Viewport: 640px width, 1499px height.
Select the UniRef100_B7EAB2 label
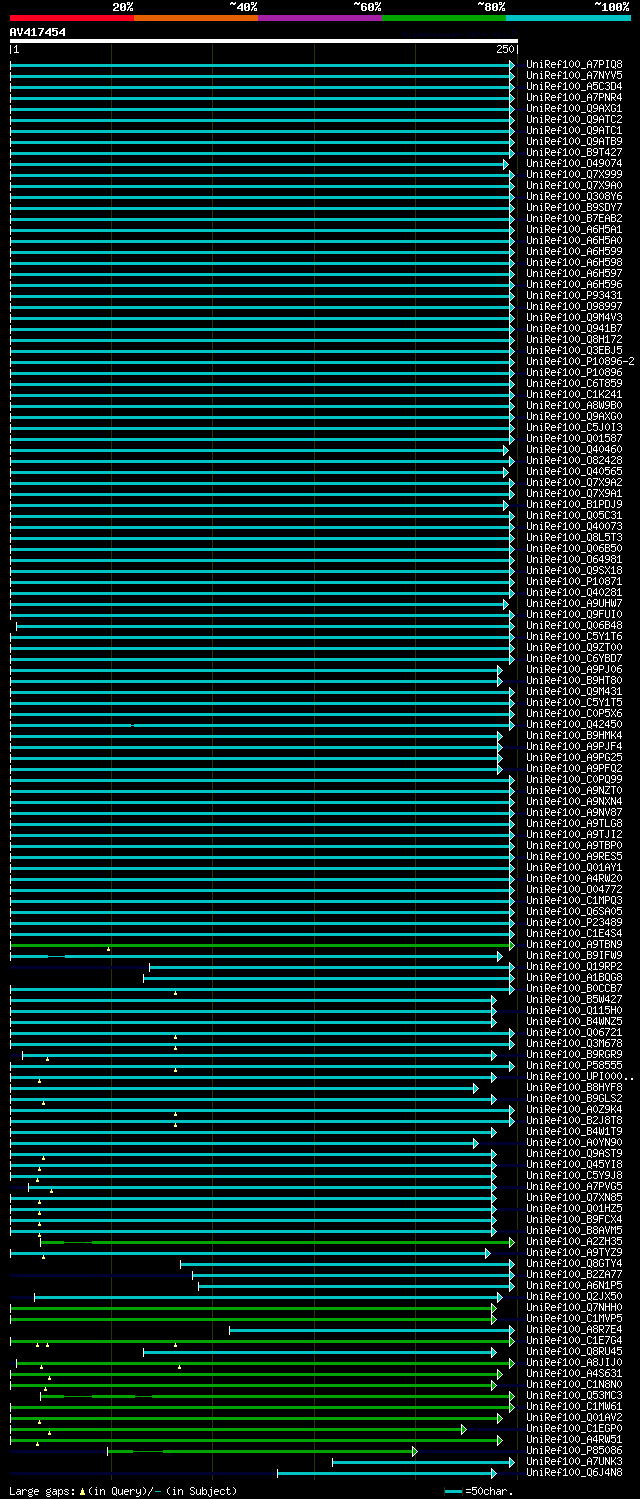(x=574, y=218)
